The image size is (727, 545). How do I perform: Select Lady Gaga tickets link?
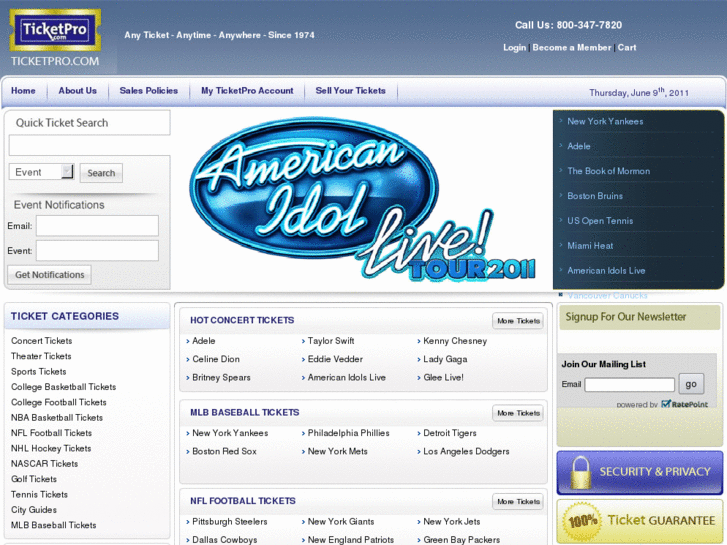point(445,359)
